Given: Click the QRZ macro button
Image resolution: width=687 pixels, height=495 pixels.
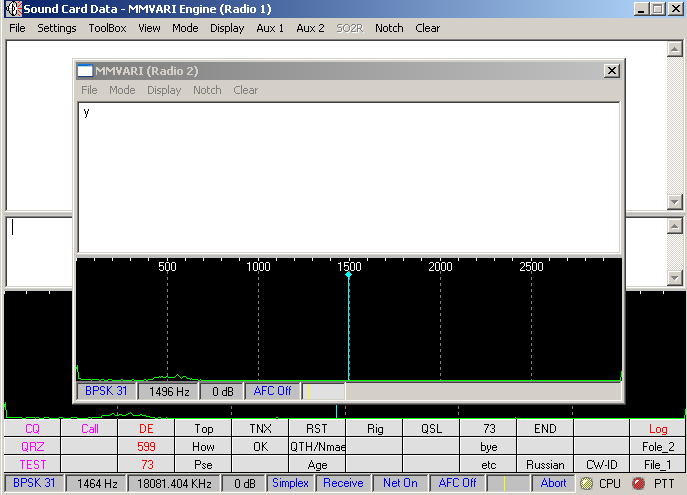Looking at the screenshot, I should (32, 446).
